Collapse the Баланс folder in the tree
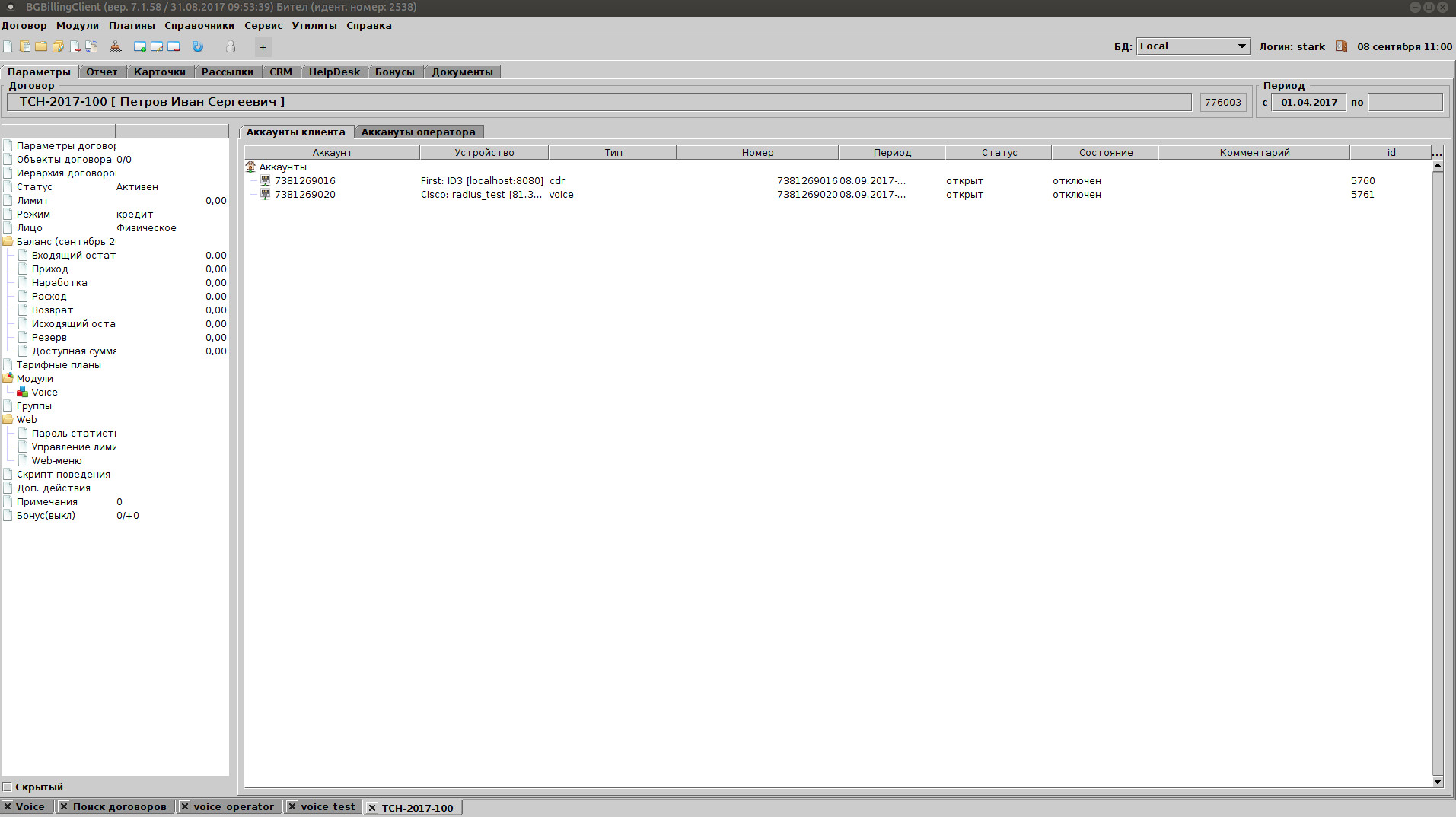This screenshot has width=1456, height=817. coord(8,242)
